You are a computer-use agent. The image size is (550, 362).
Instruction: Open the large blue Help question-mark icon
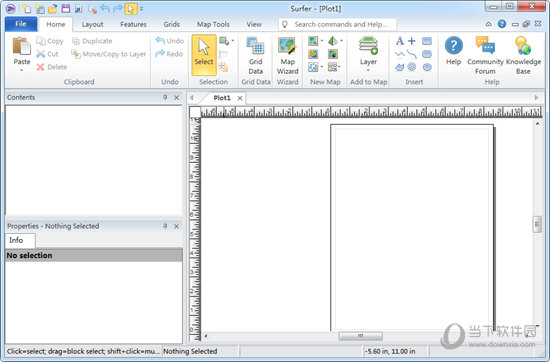tap(454, 45)
